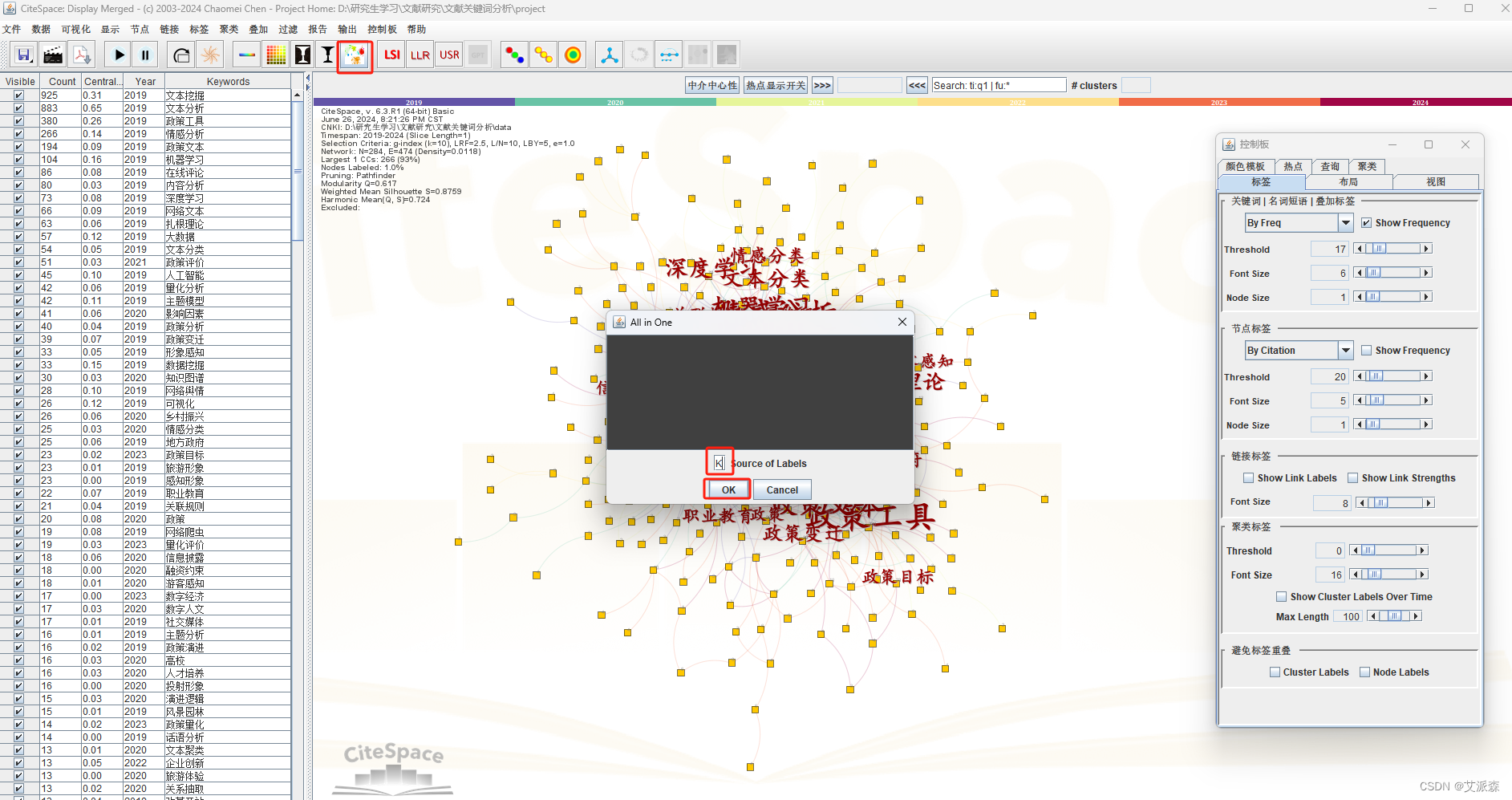Click the <<< button

(917, 85)
